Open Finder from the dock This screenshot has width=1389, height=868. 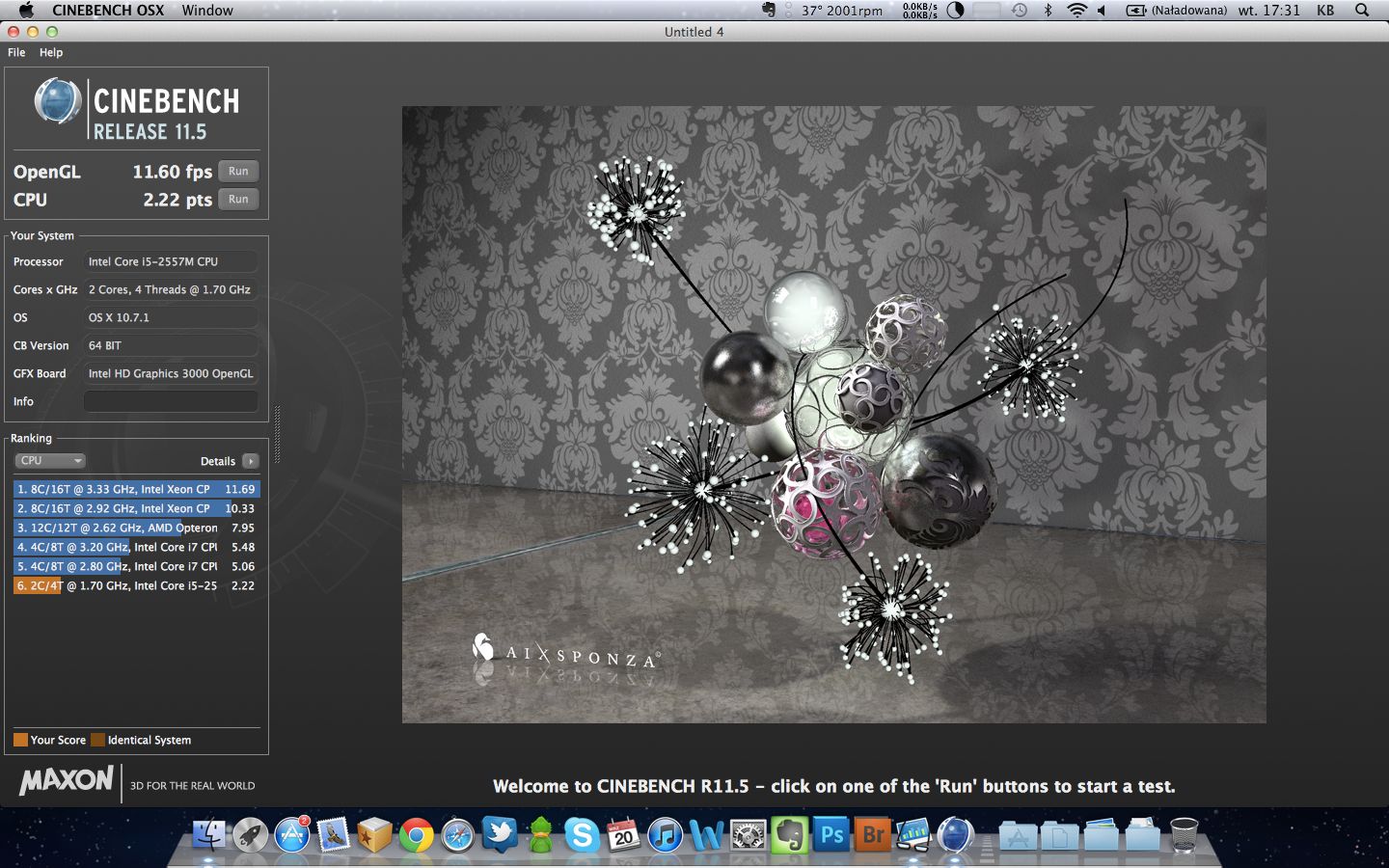(208, 834)
